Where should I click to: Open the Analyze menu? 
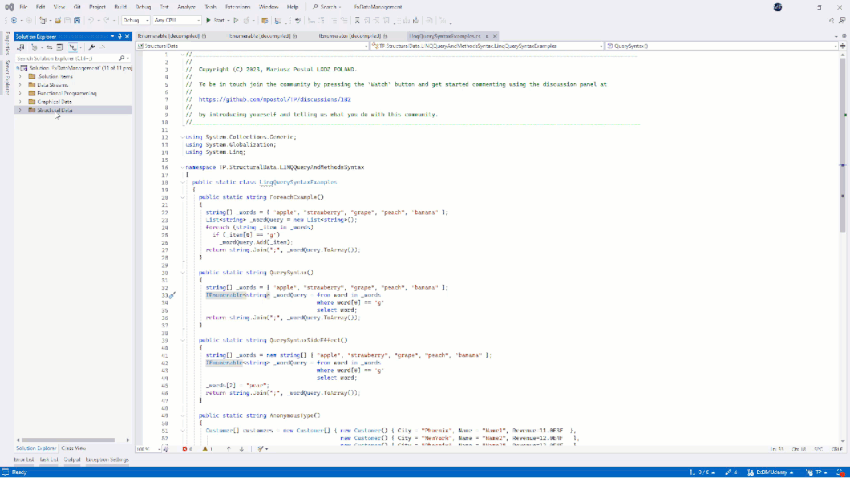pyautogui.click(x=186, y=7)
